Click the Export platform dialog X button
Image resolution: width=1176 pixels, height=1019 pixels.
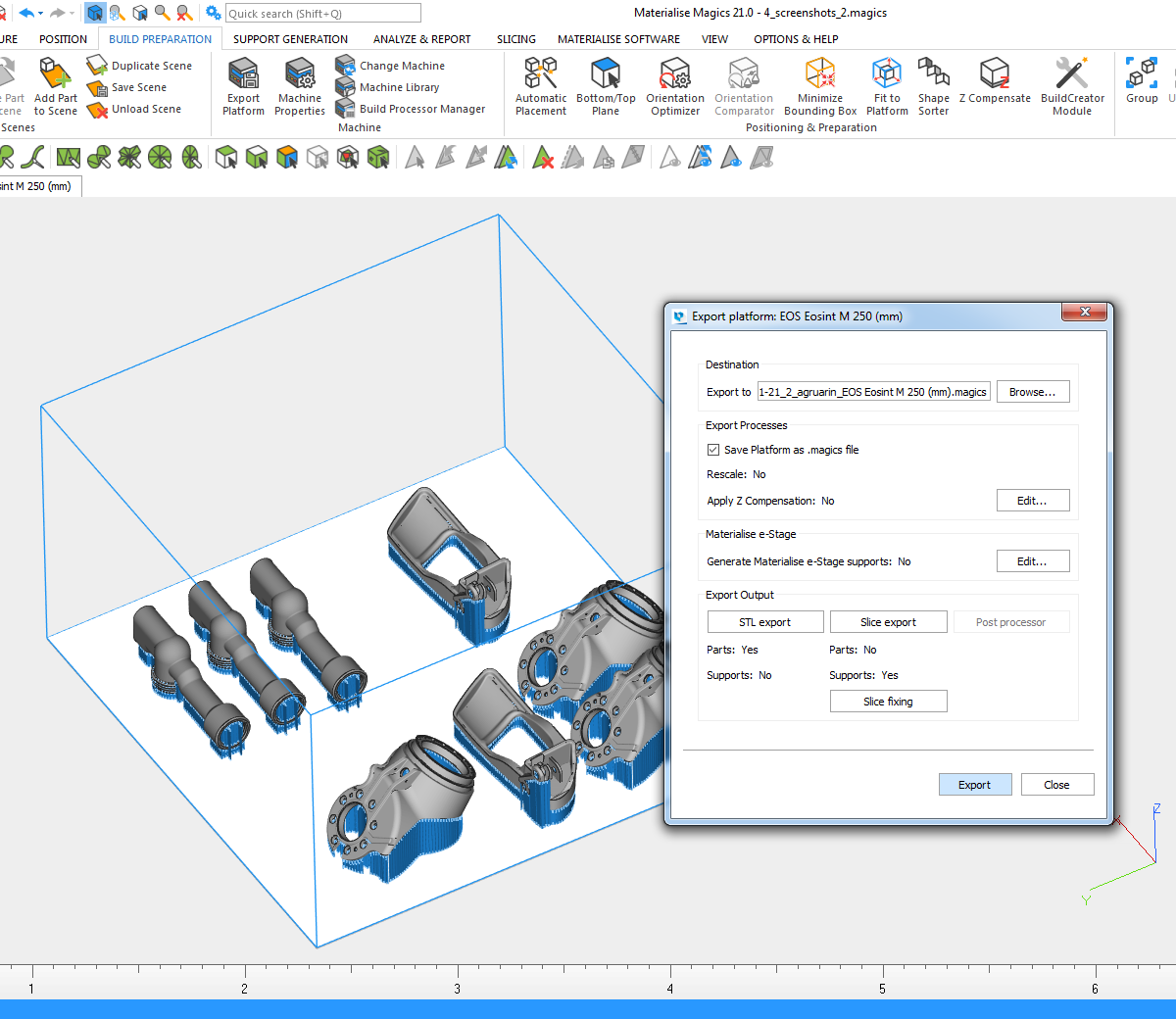[1085, 312]
